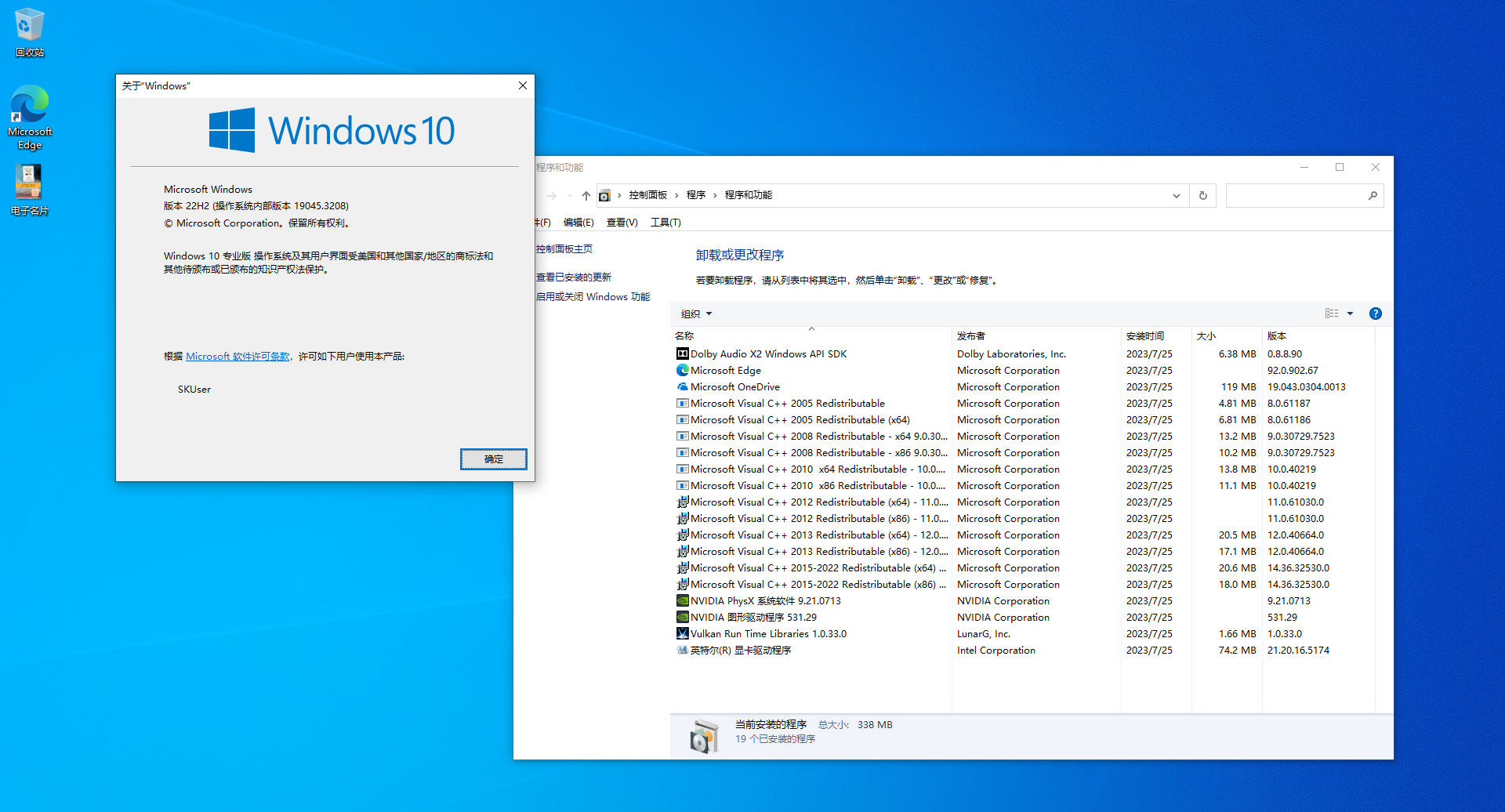
Task: Click the refresh button next to address bar
Action: pos(1202,195)
